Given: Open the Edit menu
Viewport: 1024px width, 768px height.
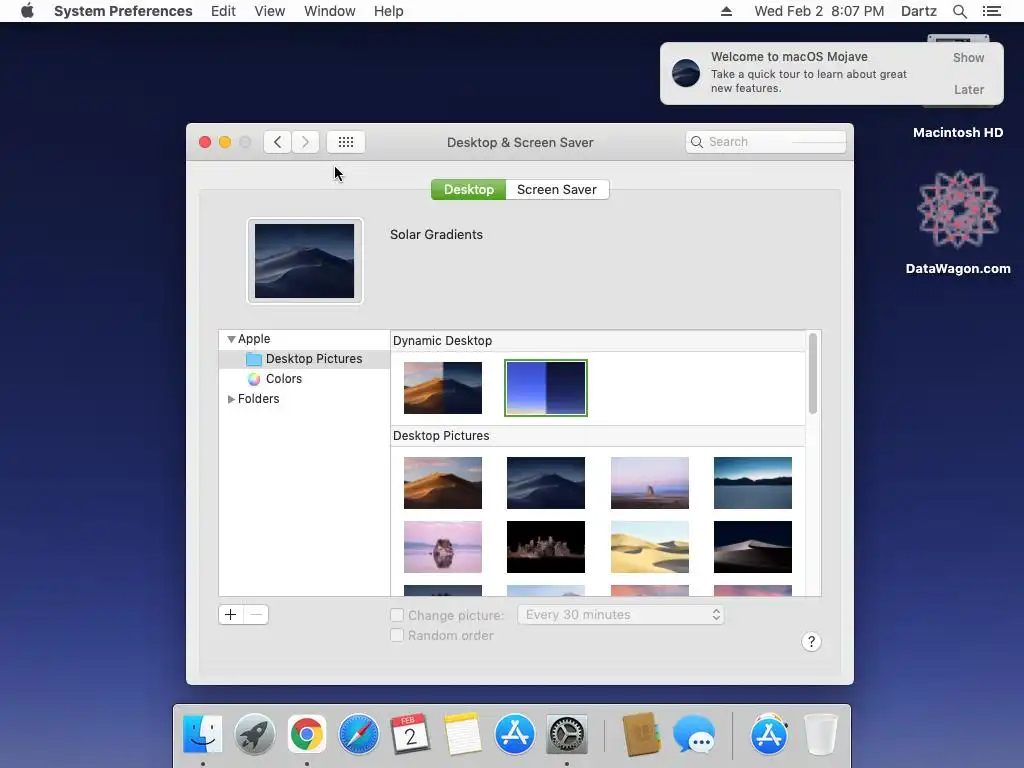Looking at the screenshot, I should click(223, 11).
